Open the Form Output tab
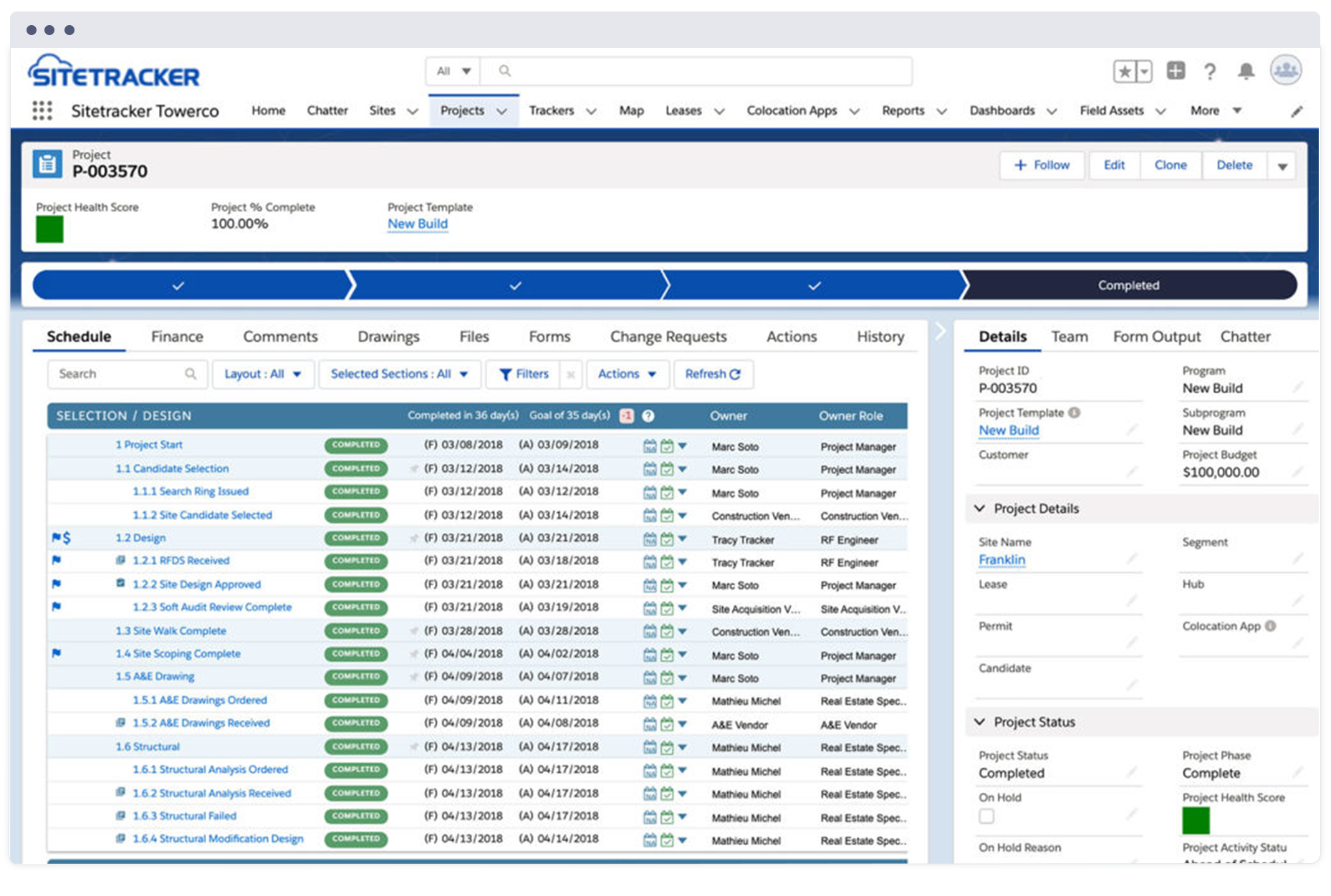Image resolution: width=1331 pixels, height=896 pixels. tap(1156, 337)
